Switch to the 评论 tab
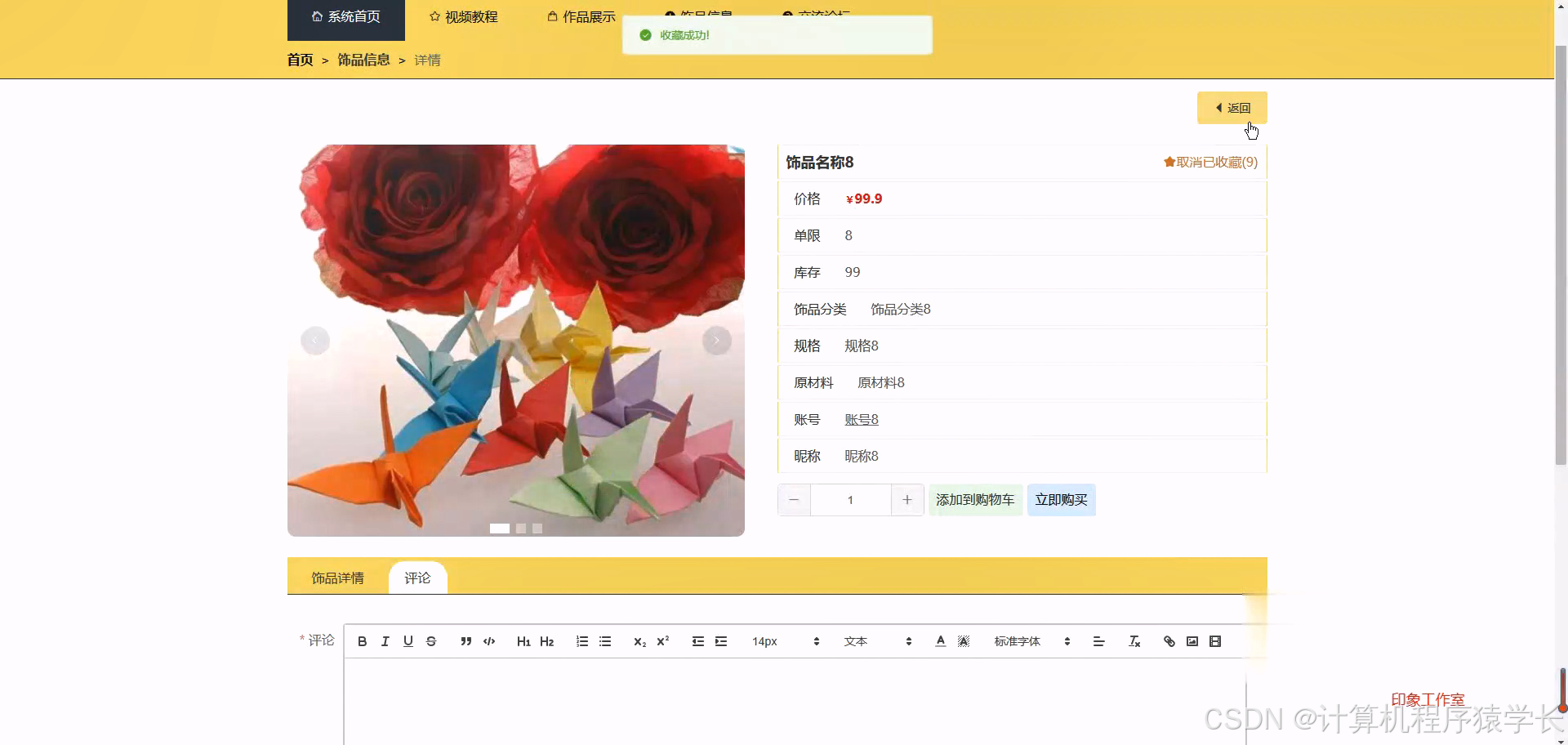Image resolution: width=1568 pixels, height=745 pixels. 417,578
